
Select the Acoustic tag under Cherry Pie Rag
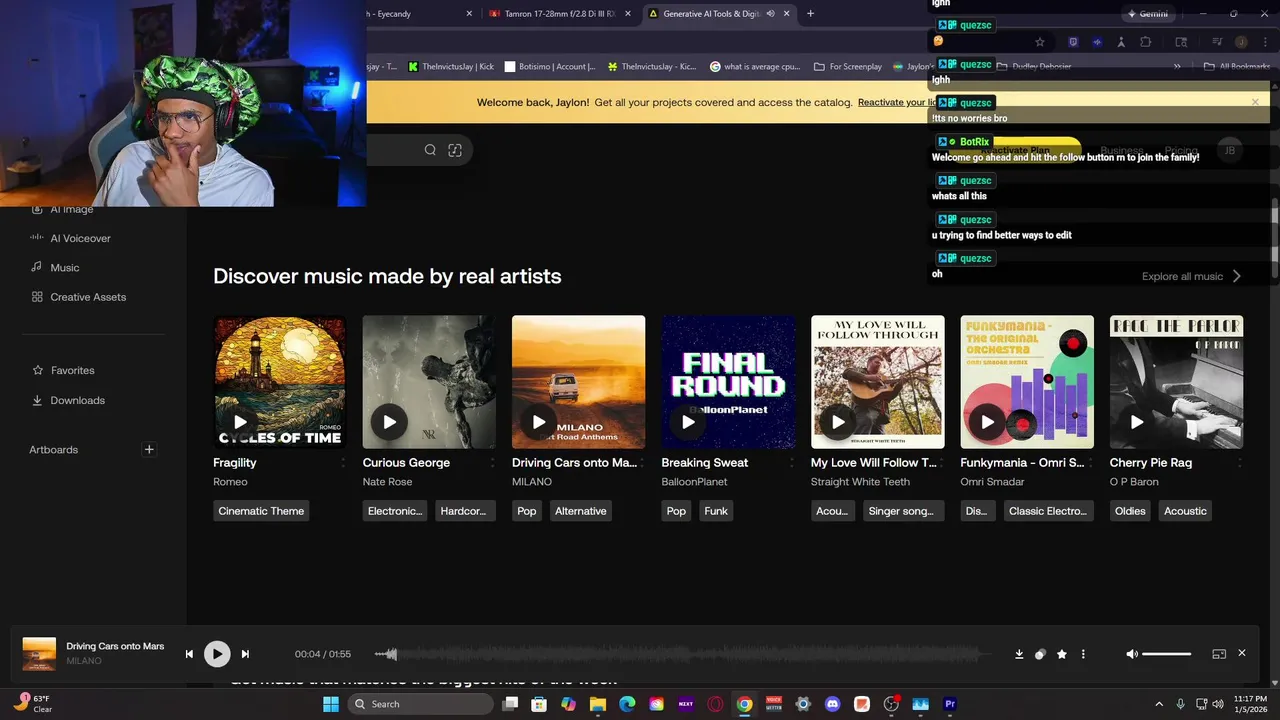pos(1185,511)
